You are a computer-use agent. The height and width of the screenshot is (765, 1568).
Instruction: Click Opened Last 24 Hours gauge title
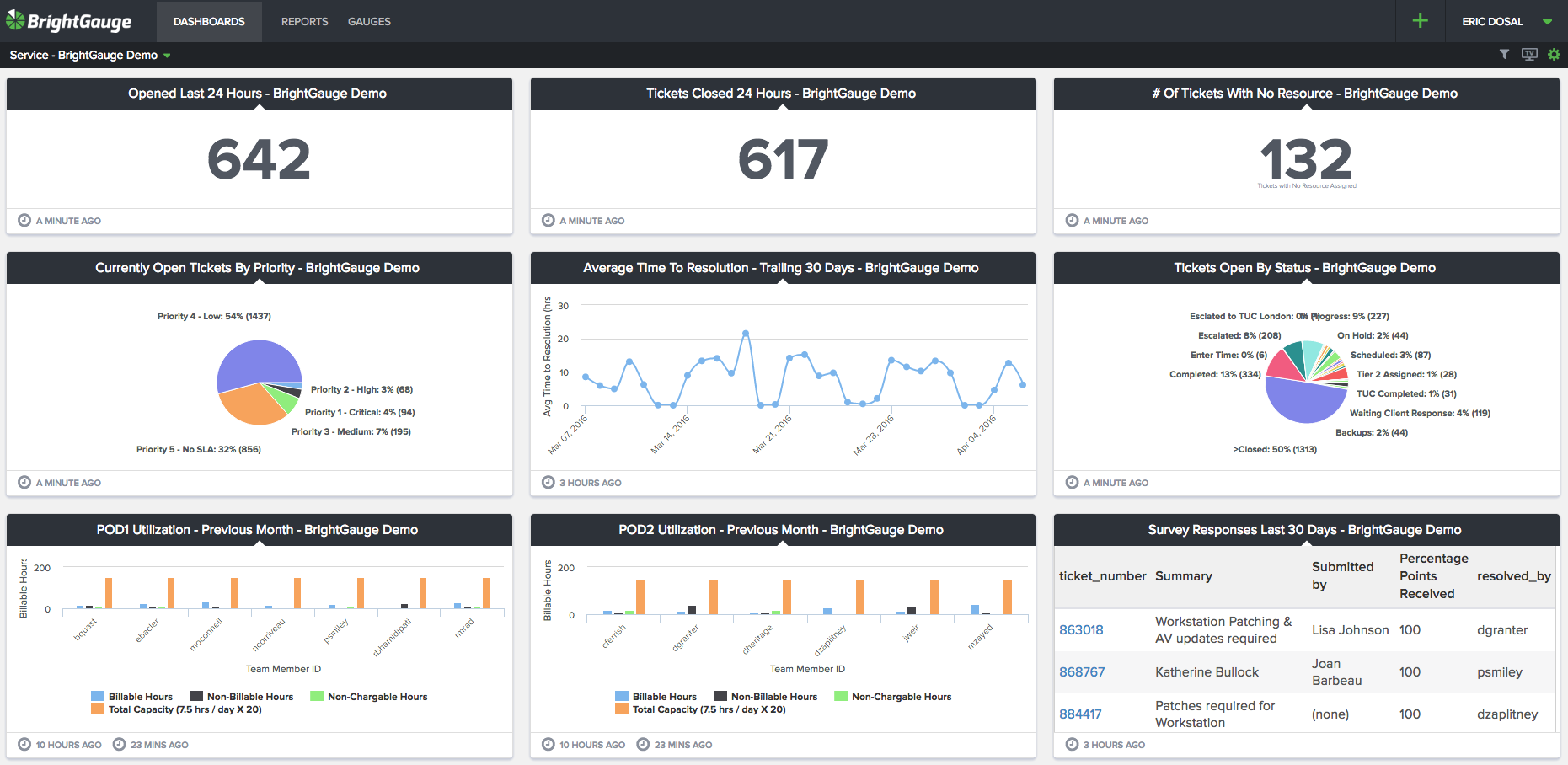click(x=257, y=94)
